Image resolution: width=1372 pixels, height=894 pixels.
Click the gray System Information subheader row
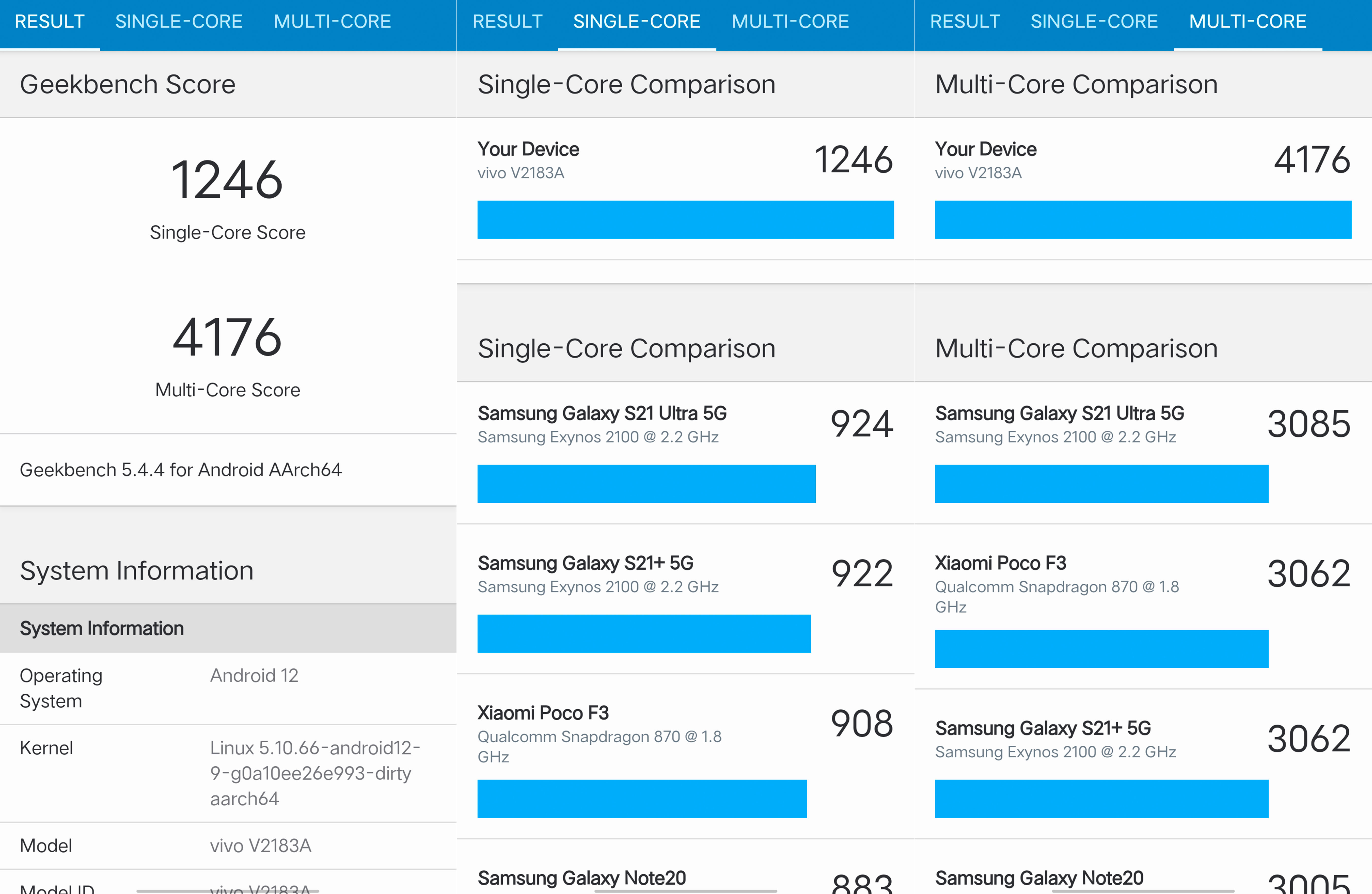pyautogui.click(x=228, y=628)
